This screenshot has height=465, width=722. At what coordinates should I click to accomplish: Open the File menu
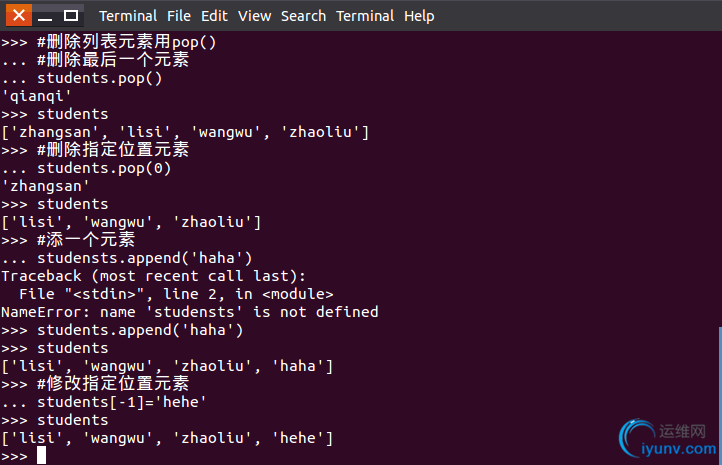point(179,16)
